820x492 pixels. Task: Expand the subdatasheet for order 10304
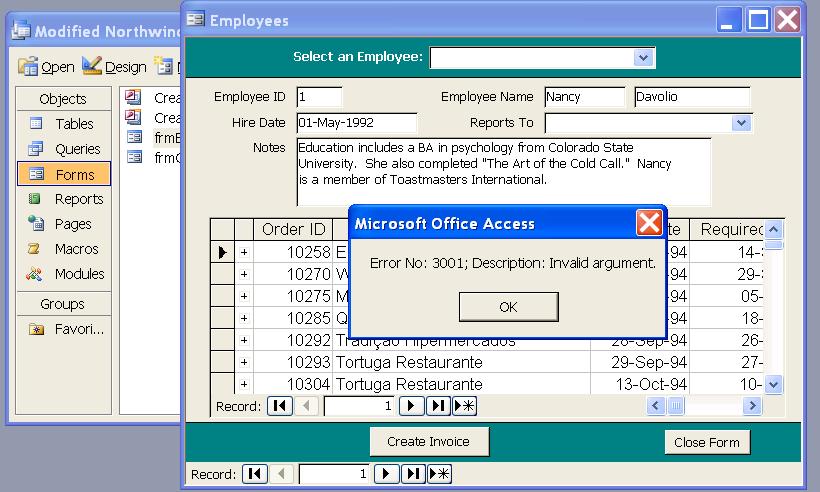(244, 384)
